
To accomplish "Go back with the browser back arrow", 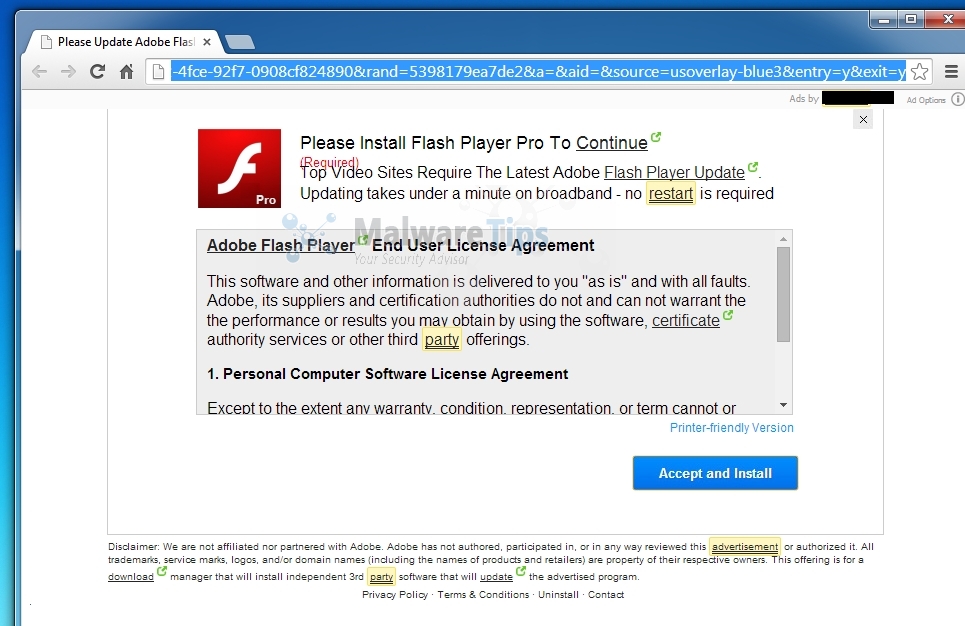I will (x=39, y=72).
